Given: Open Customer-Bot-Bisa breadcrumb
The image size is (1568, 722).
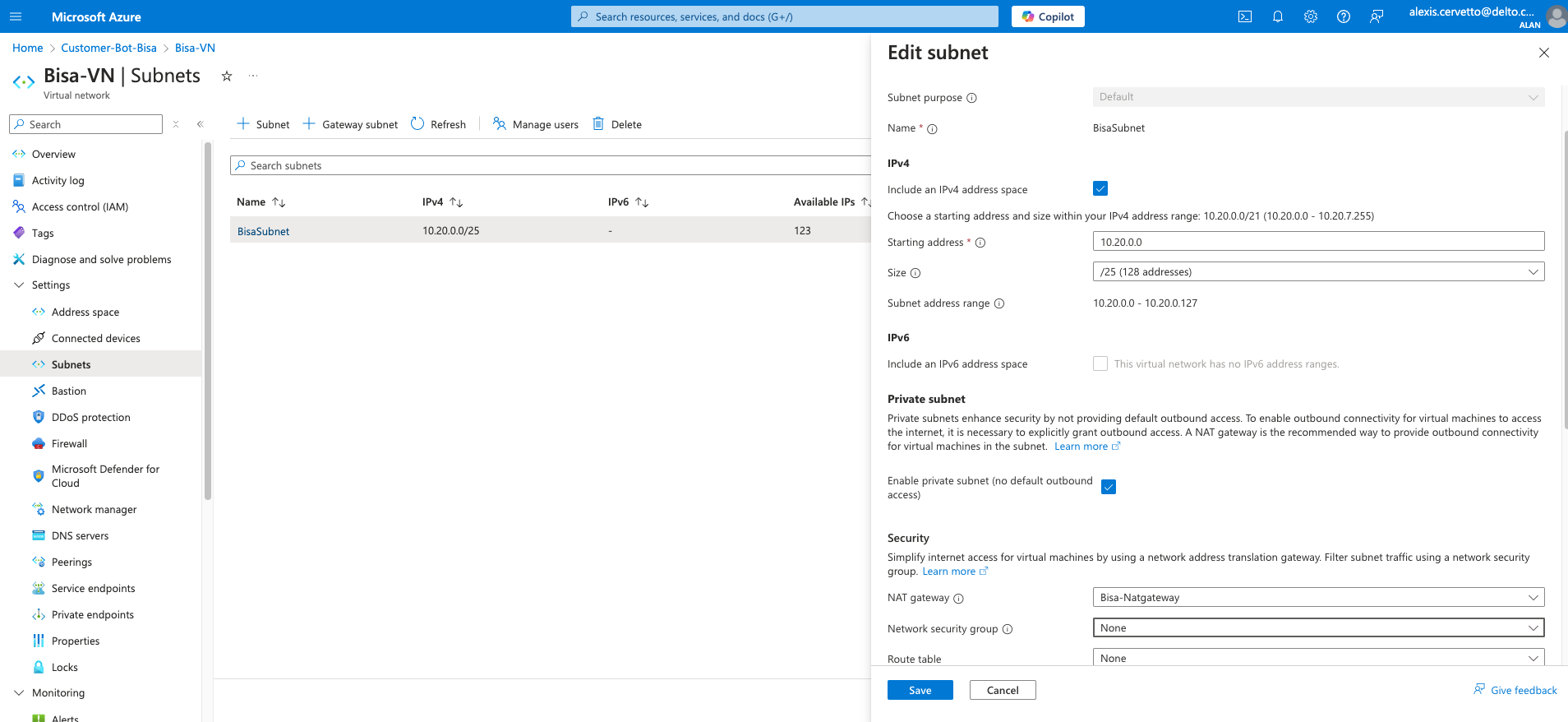Looking at the screenshot, I should [108, 48].
